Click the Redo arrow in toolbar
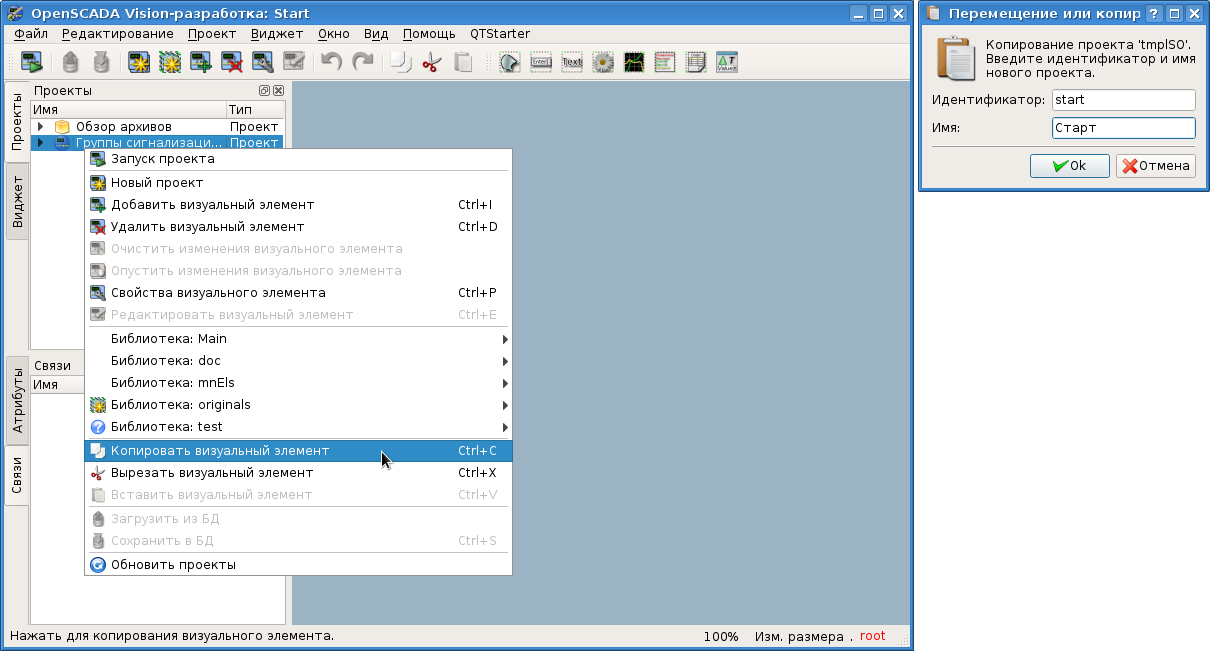This screenshot has width=1210, height=651. click(x=363, y=62)
